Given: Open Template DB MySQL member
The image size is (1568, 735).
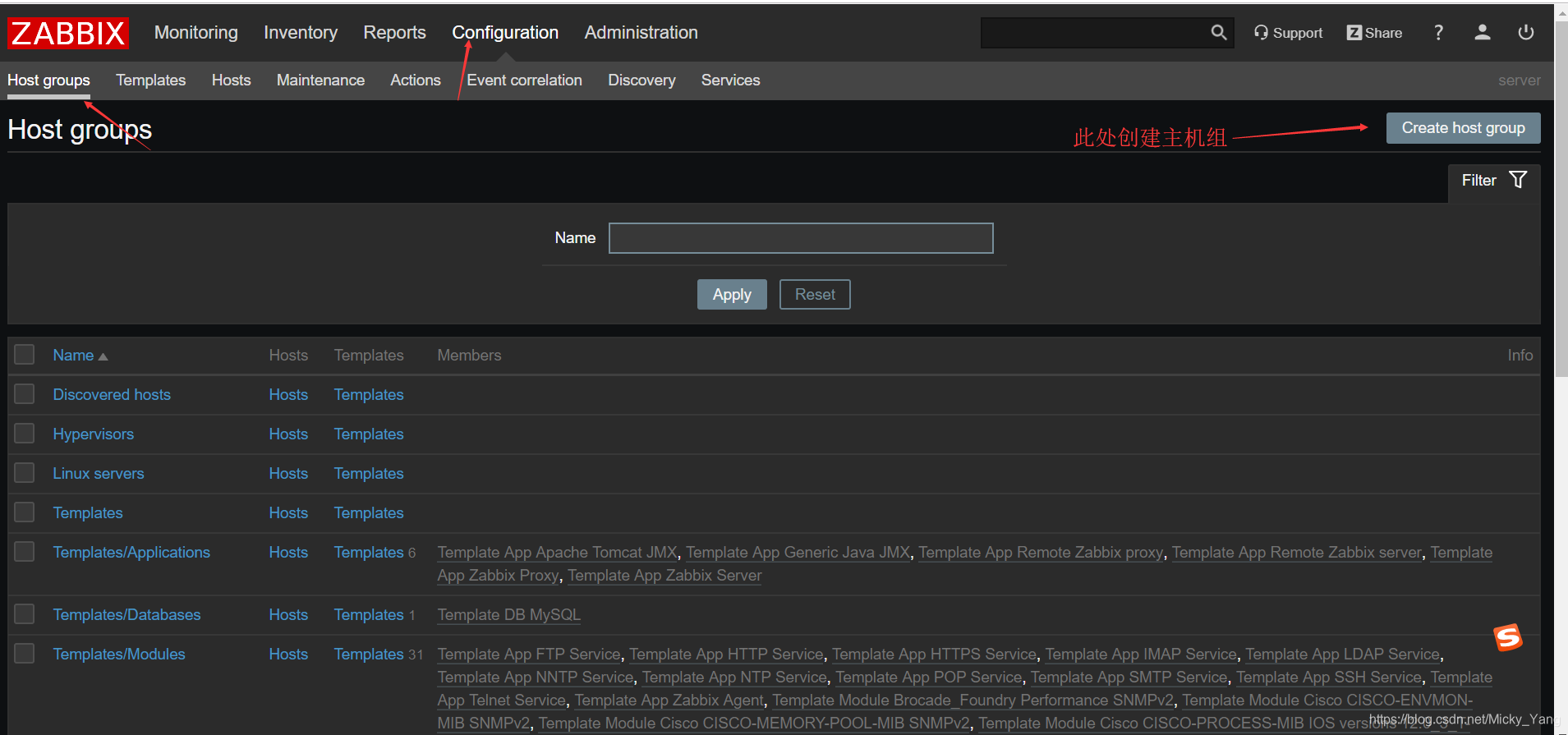Looking at the screenshot, I should pyautogui.click(x=509, y=615).
